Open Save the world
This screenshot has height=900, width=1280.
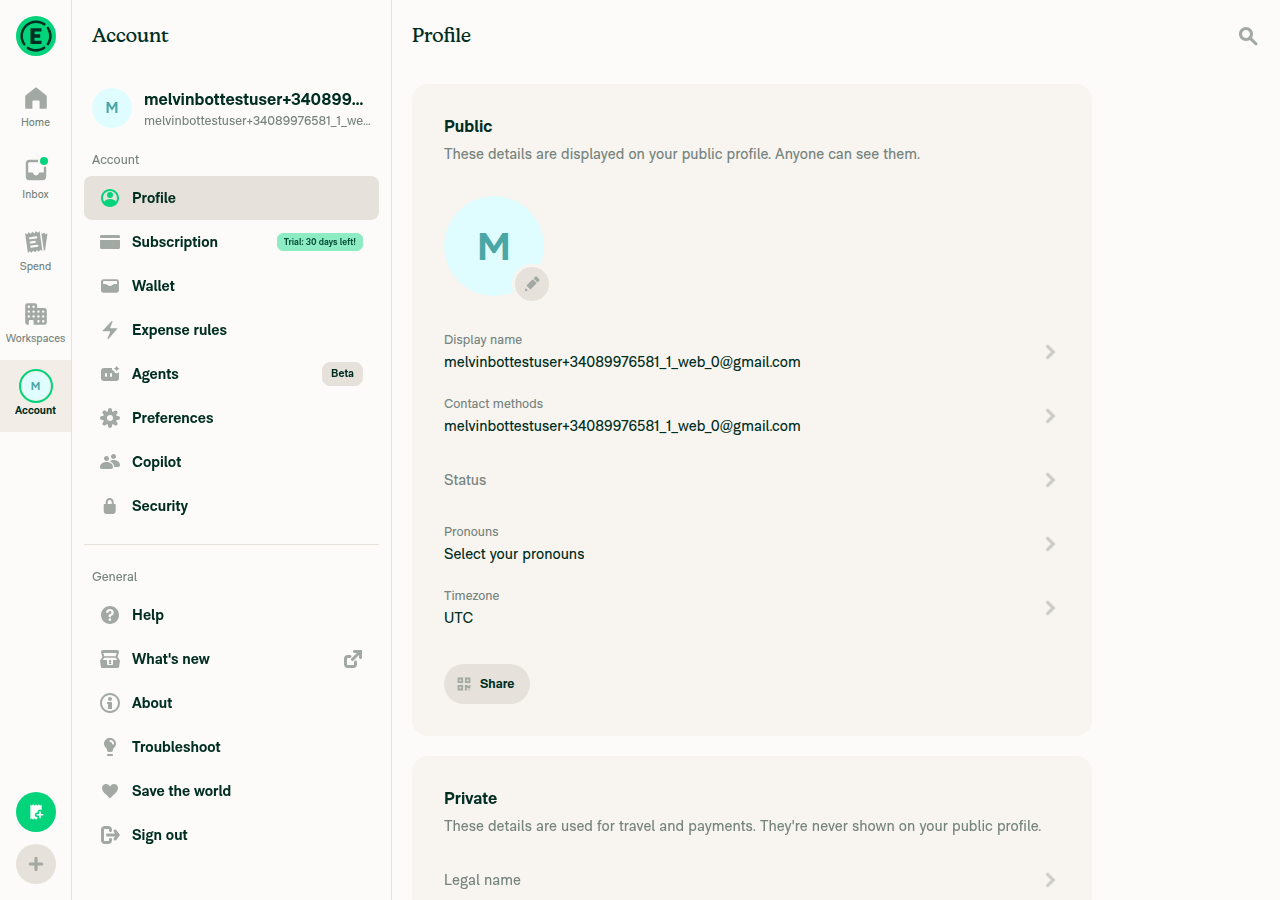(x=231, y=791)
